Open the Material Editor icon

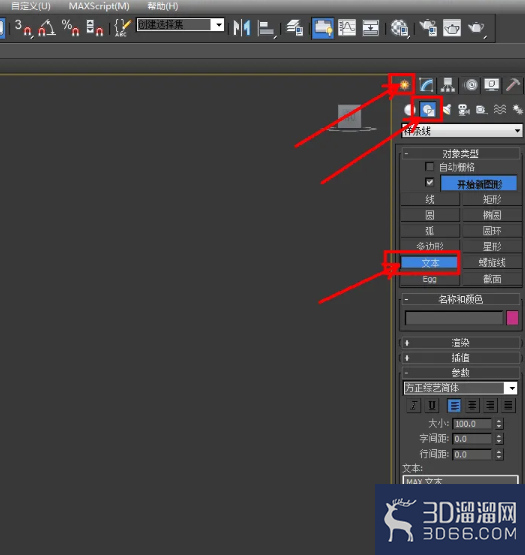[x=399, y=28]
